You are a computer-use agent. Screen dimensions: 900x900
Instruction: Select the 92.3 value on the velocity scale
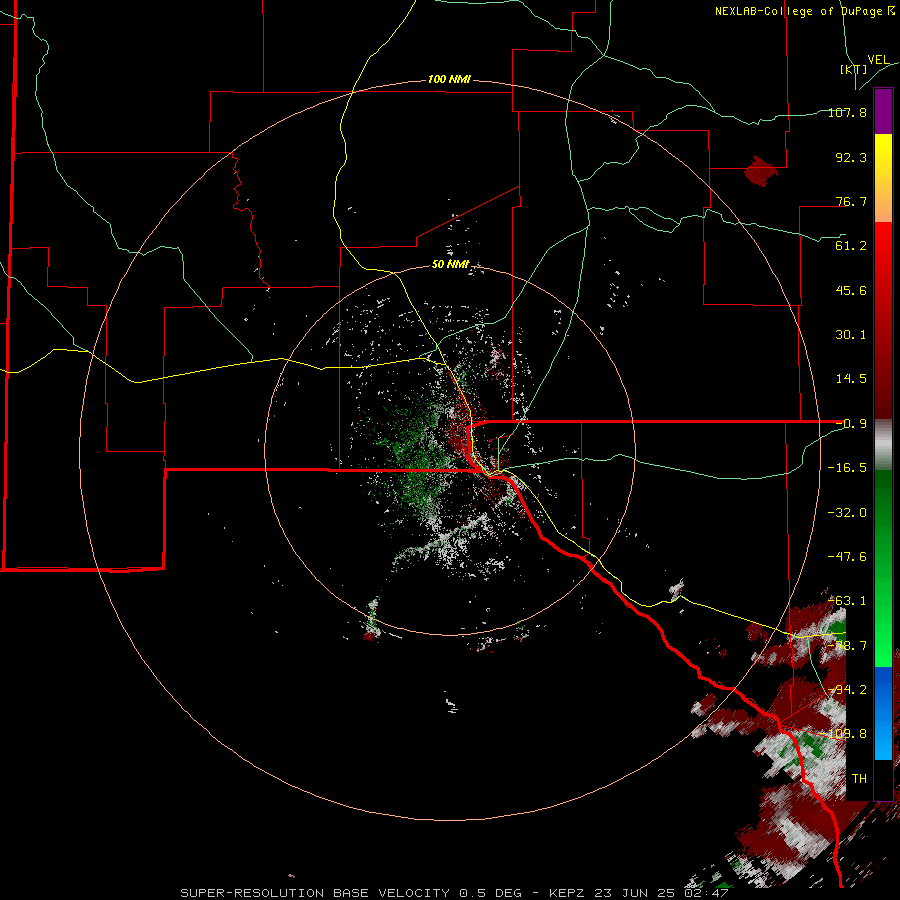851,157
